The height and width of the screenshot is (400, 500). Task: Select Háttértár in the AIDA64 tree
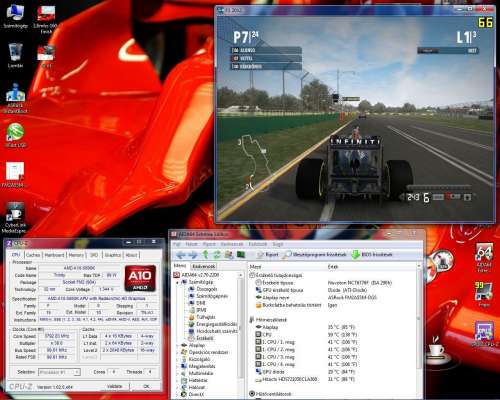(194, 380)
